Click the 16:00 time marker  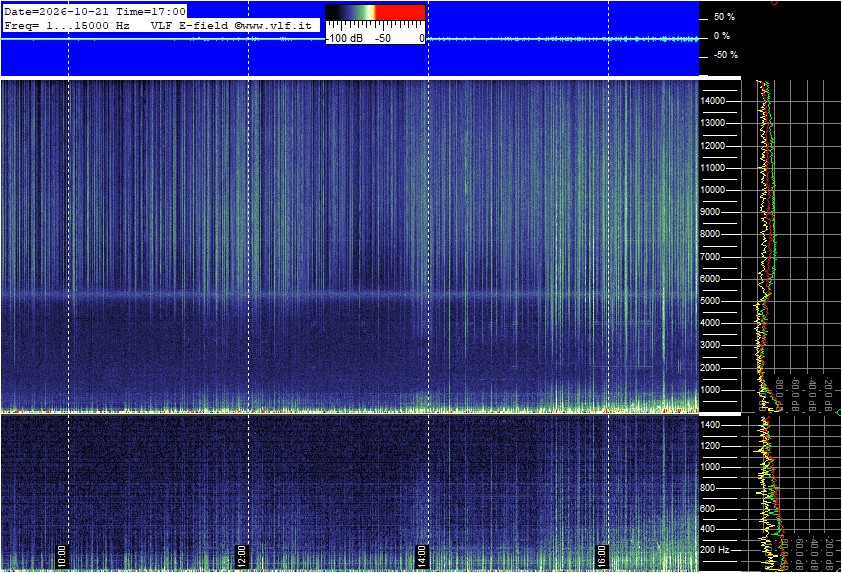pos(601,556)
